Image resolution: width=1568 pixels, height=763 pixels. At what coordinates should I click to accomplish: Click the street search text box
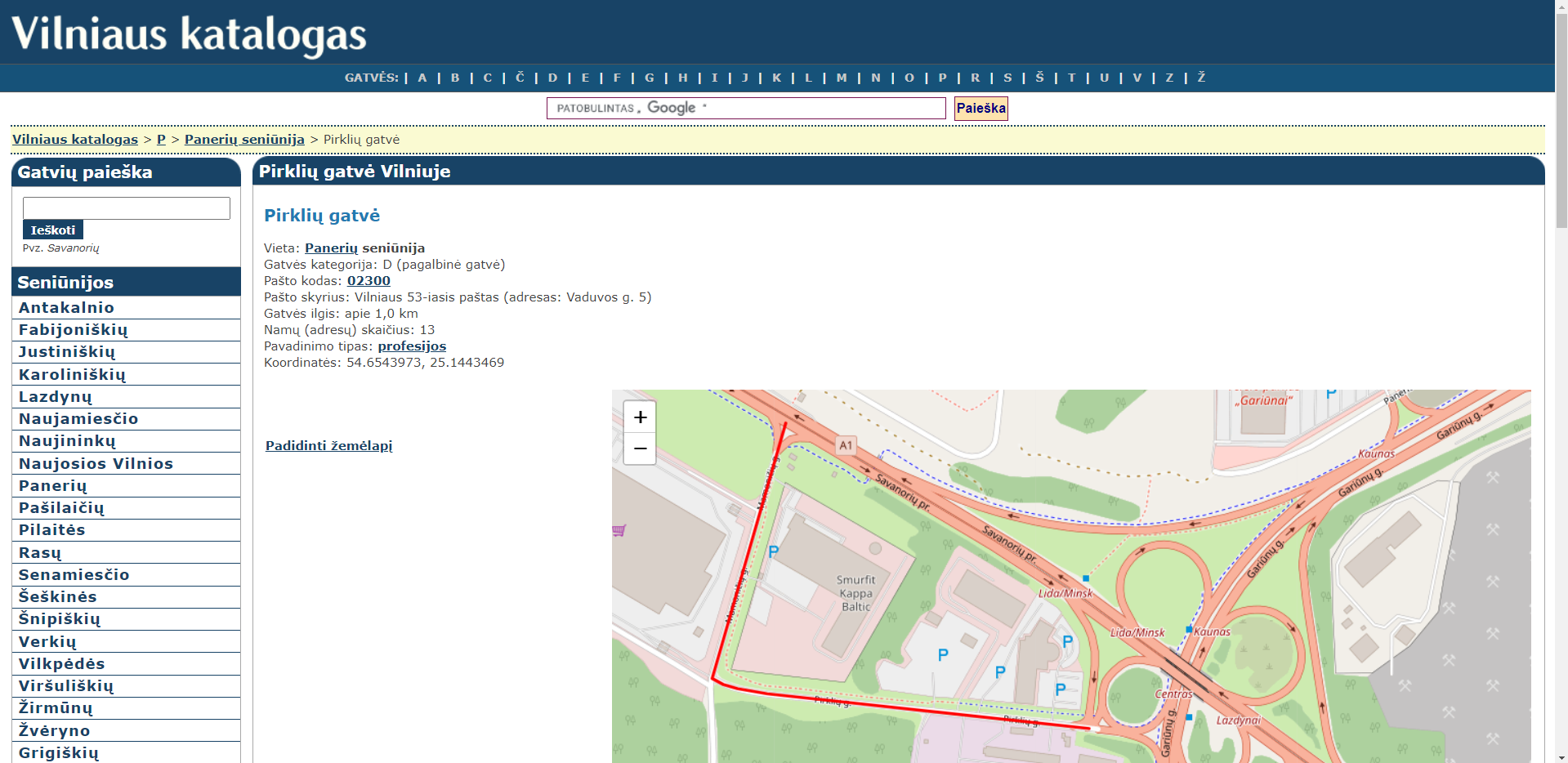127,208
